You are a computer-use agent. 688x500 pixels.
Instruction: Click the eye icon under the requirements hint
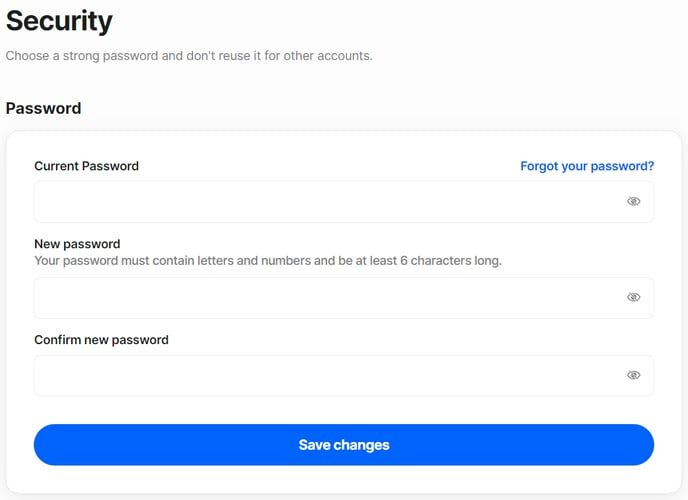point(633,297)
